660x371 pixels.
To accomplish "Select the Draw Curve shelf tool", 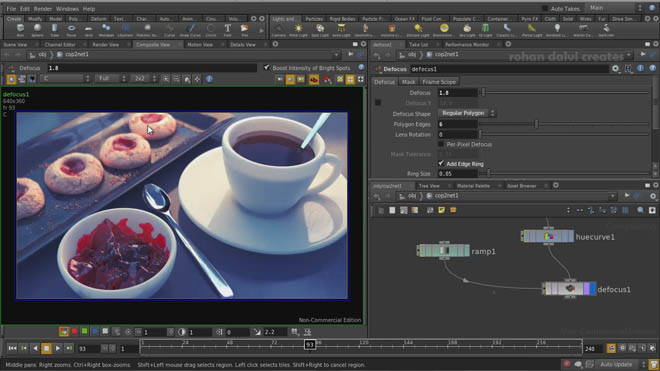I will point(190,30).
